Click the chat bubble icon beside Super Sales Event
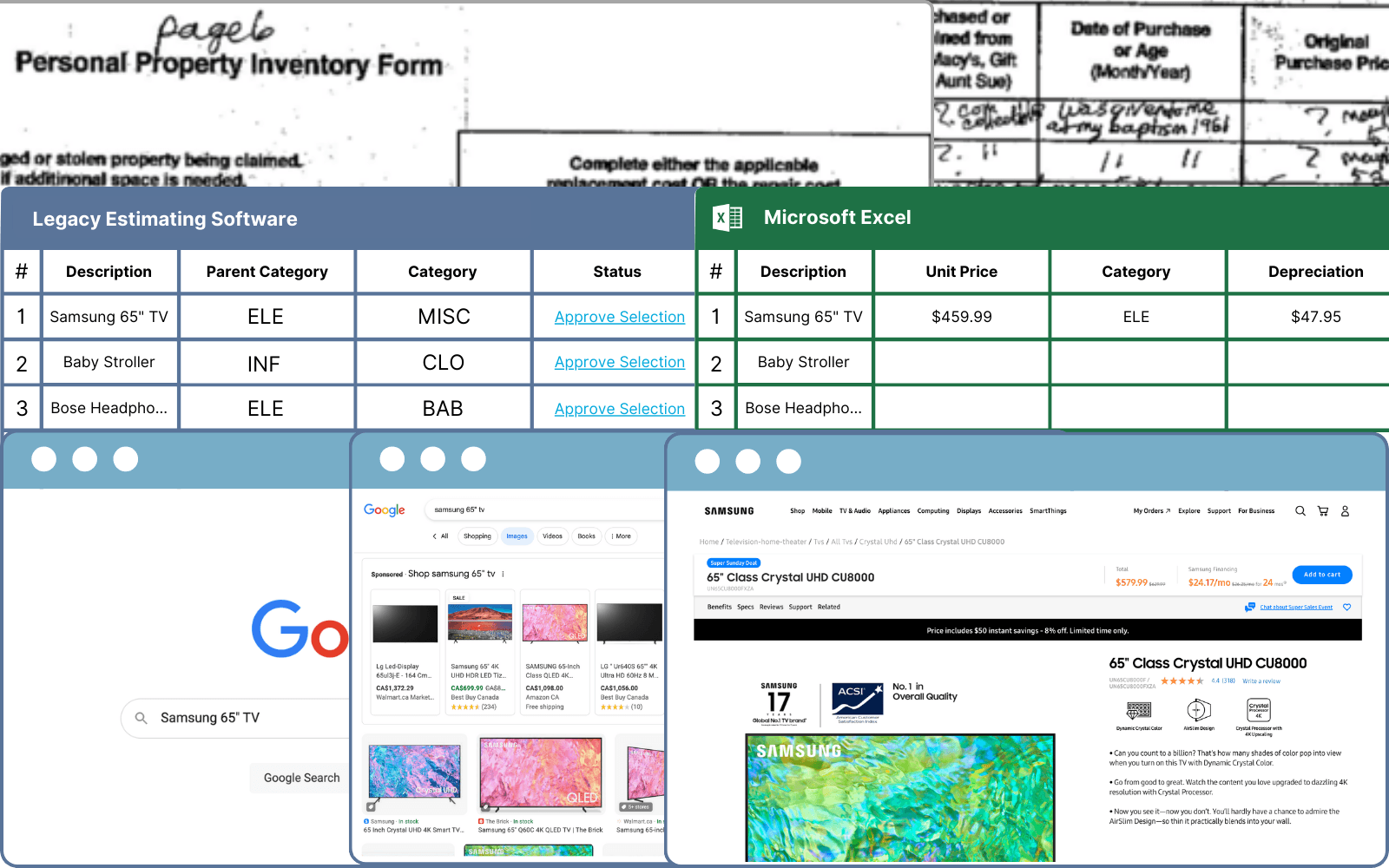This screenshot has height=868, width=1389. pyautogui.click(x=1250, y=607)
